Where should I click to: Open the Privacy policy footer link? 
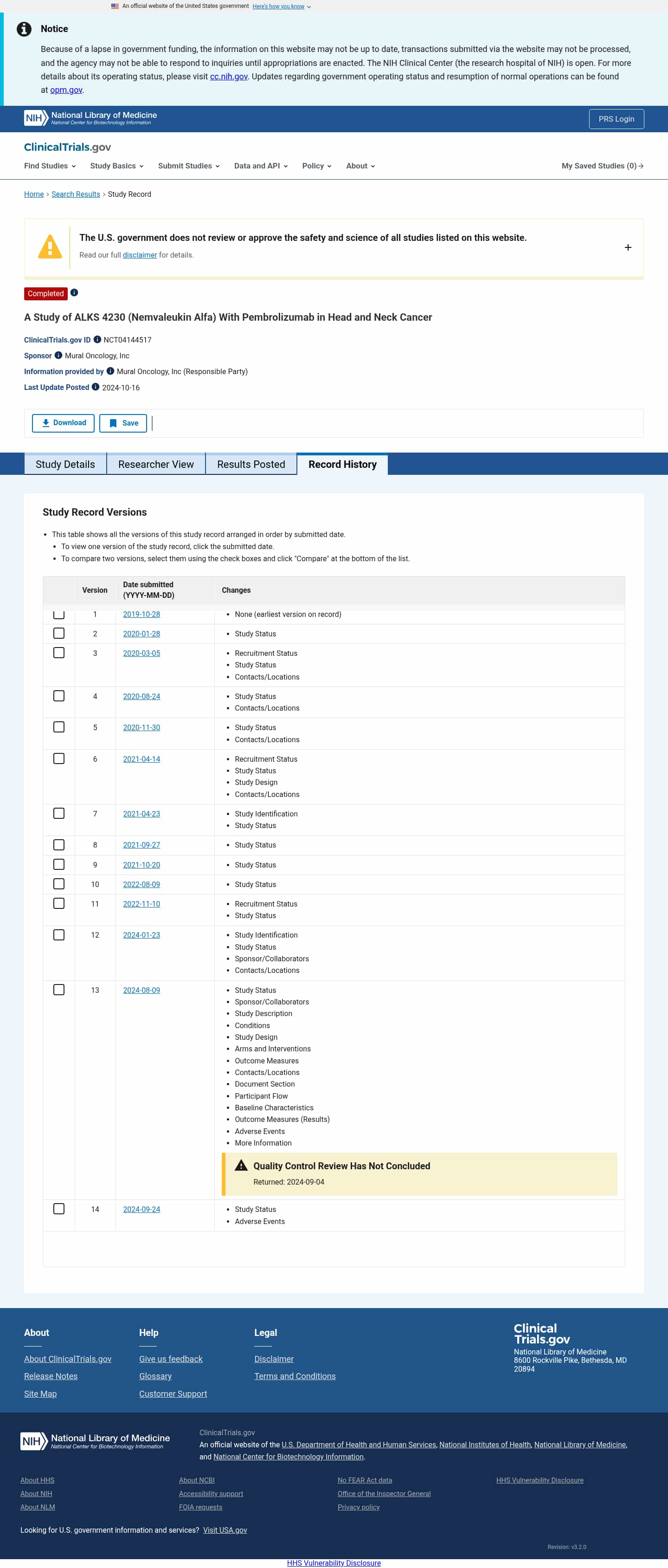point(359,1508)
